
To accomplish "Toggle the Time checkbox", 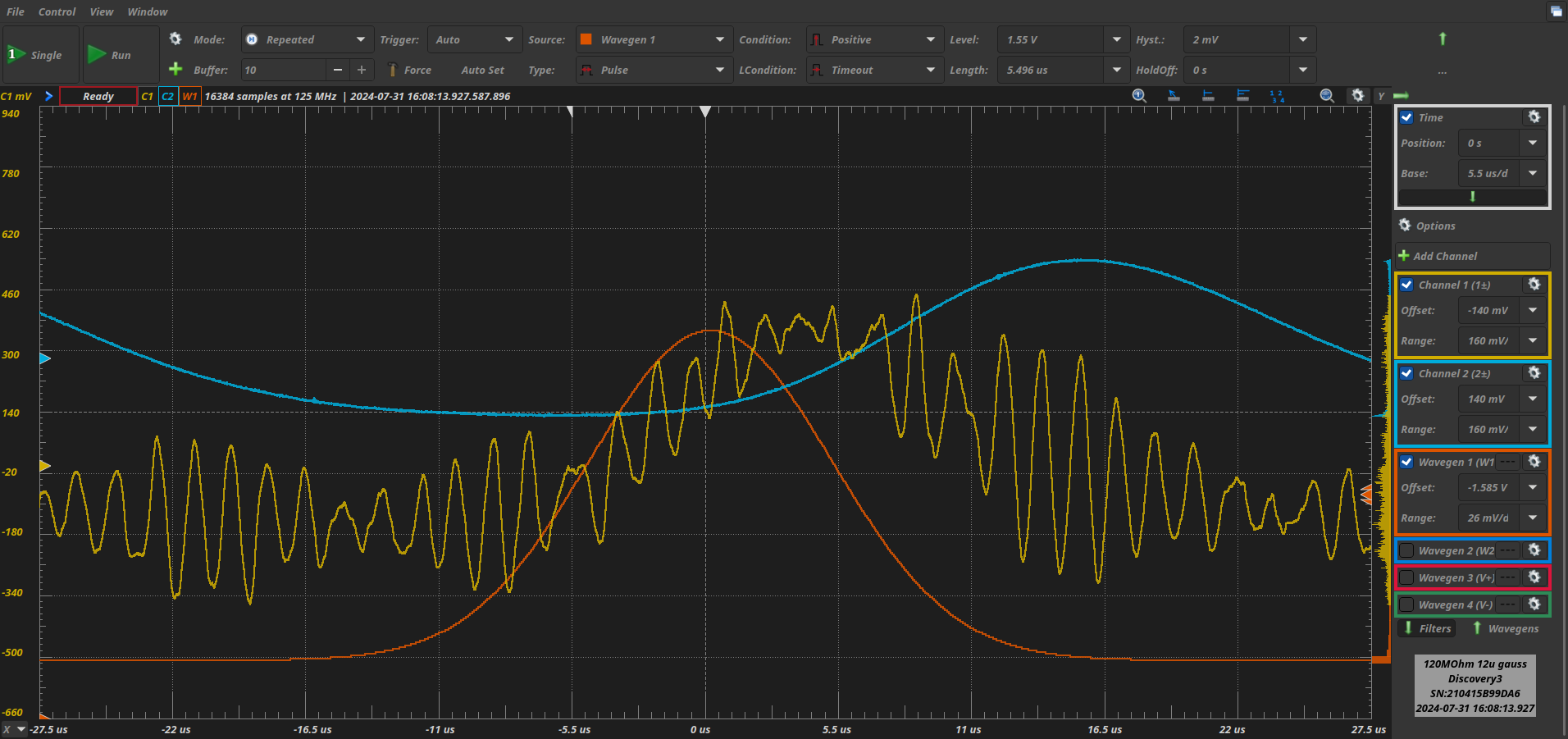I will (x=1407, y=117).
